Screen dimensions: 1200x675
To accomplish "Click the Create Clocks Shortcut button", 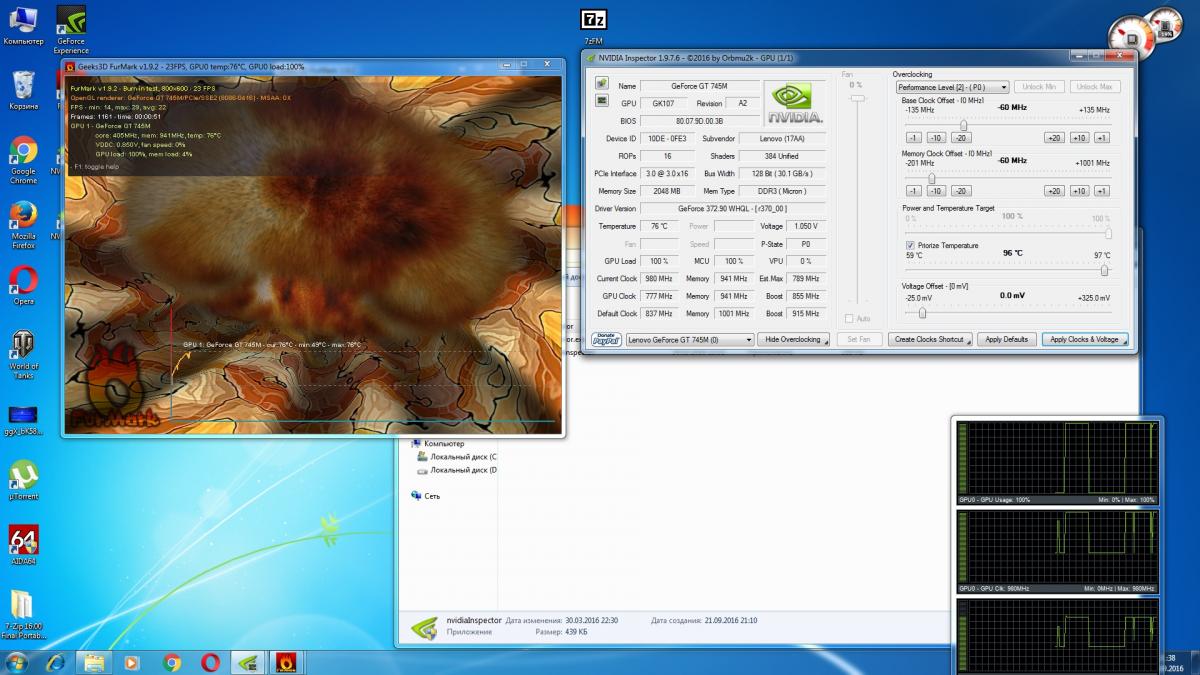I will pos(930,339).
